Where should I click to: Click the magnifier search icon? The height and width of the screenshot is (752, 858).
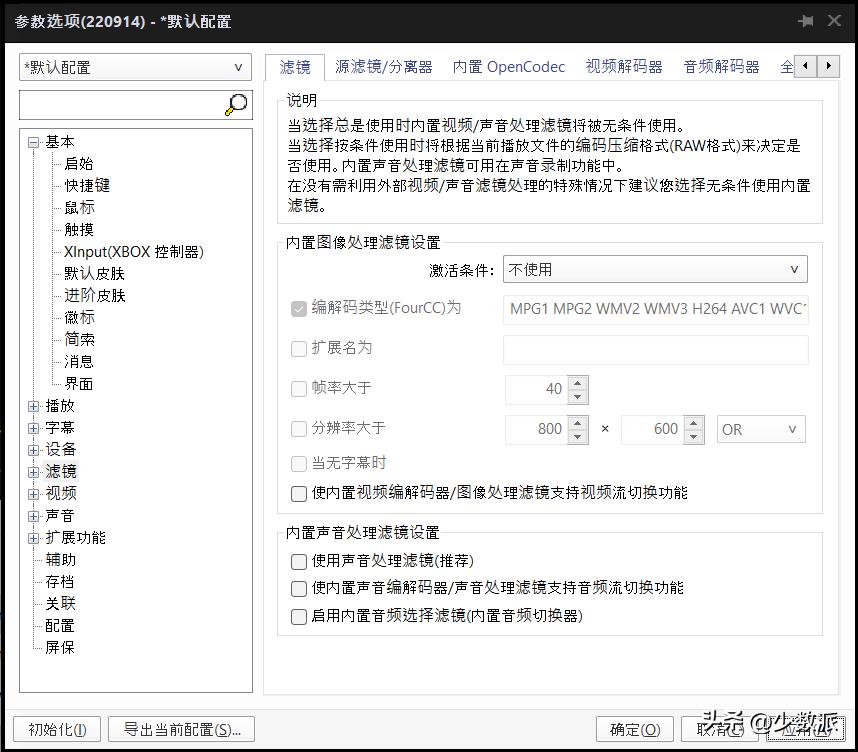(x=236, y=102)
